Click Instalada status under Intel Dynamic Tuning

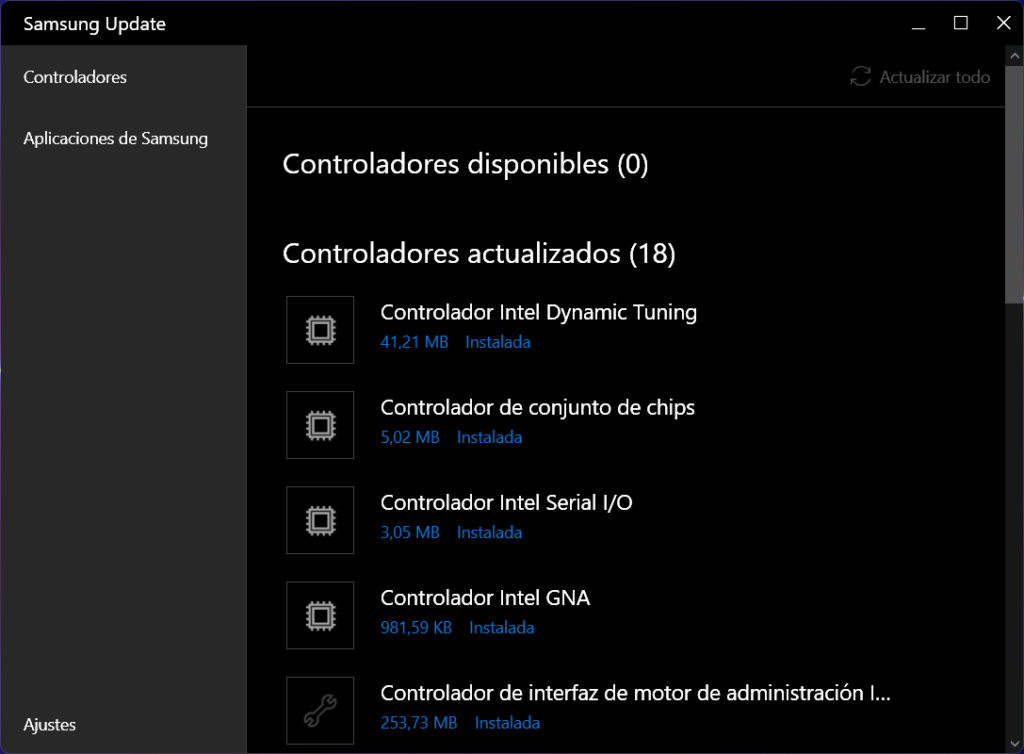coord(498,342)
